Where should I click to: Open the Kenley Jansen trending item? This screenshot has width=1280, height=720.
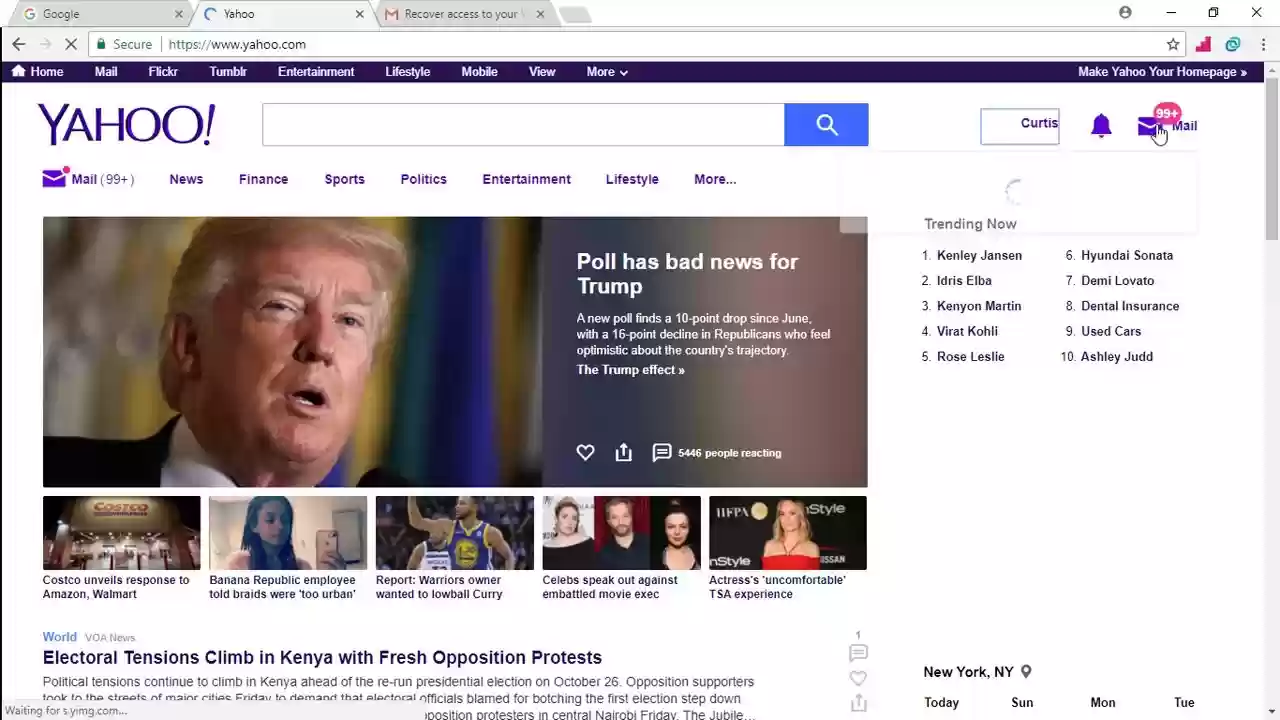coord(979,255)
